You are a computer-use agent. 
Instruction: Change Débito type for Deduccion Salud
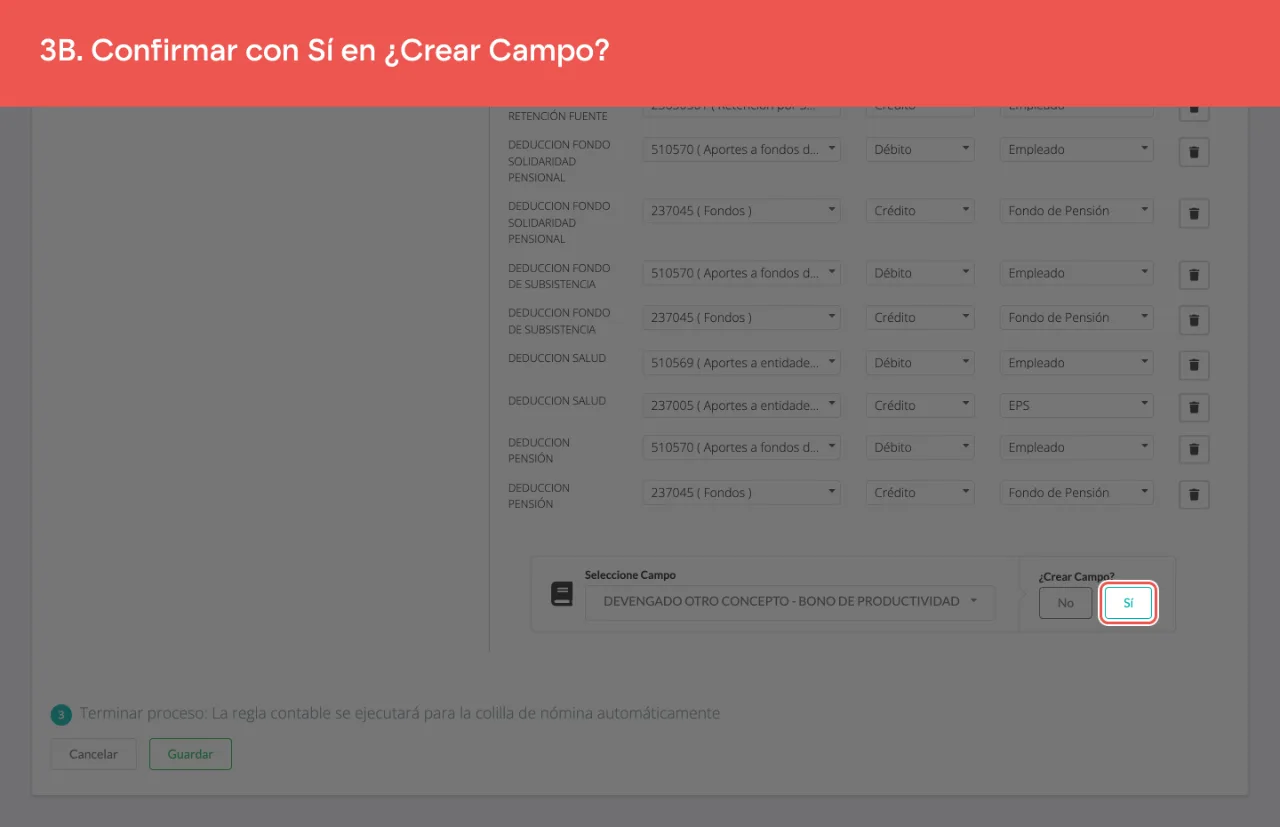click(x=920, y=363)
